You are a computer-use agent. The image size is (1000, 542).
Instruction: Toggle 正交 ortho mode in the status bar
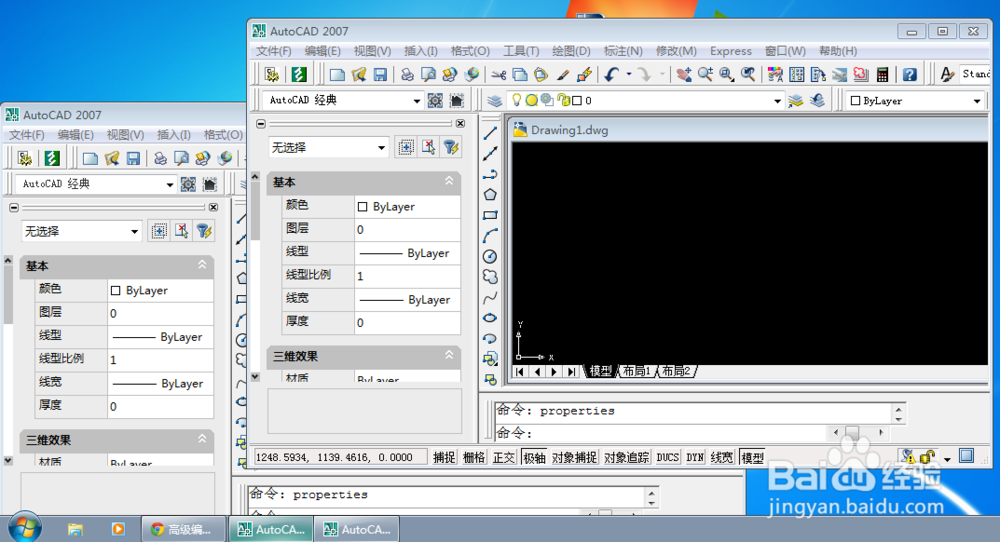[504, 457]
